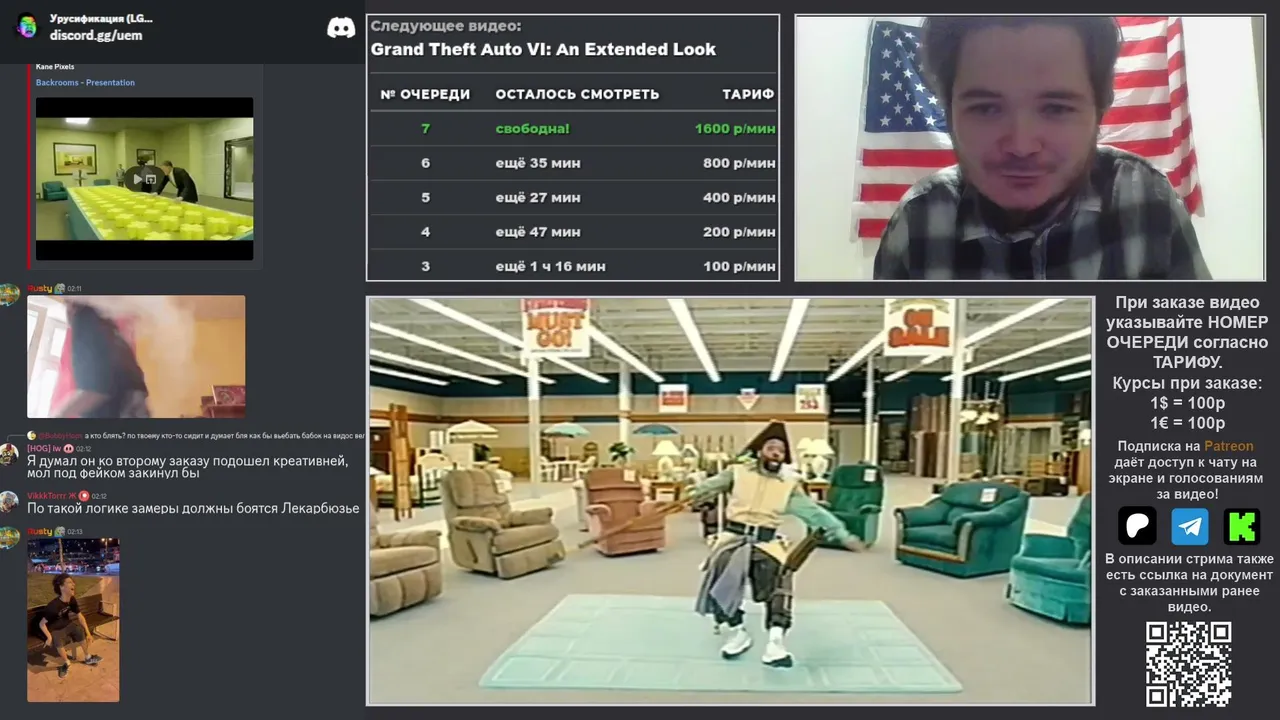Screen dimensions: 1280x720
Task: Select queue number 4 cell
Action: coord(426,232)
